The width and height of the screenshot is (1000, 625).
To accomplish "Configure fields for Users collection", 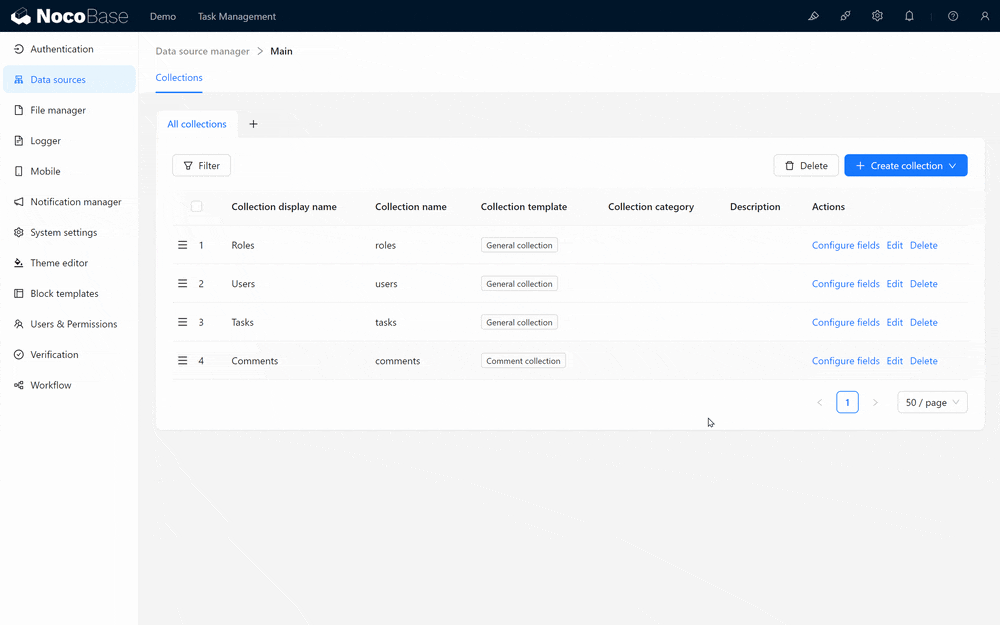I will pyautogui.click(x=845, y=283).
